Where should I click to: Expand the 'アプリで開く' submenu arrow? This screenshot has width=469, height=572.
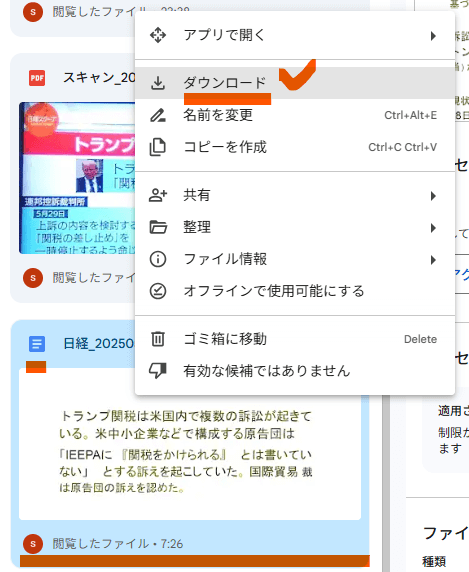point(433,36)
